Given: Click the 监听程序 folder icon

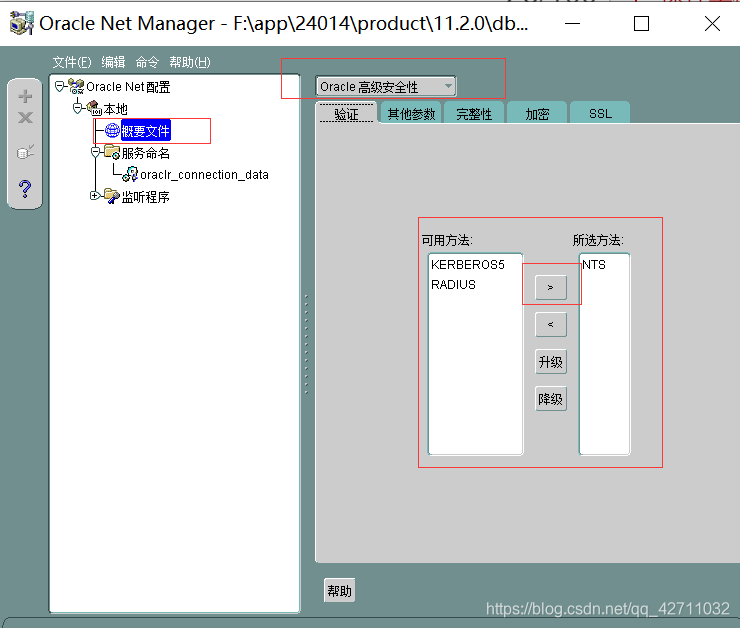Looking at the screenshot, I should [x=112, y=196].
